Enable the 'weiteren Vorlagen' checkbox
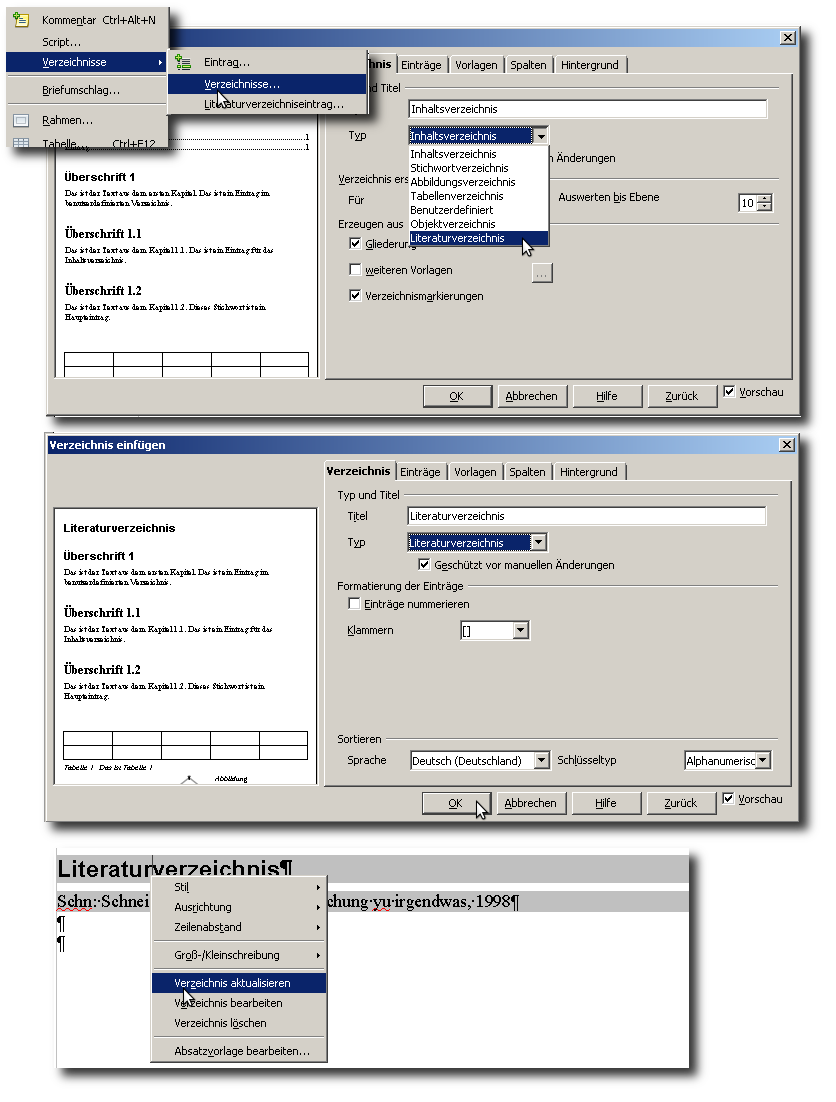 [x=355, y=270]
